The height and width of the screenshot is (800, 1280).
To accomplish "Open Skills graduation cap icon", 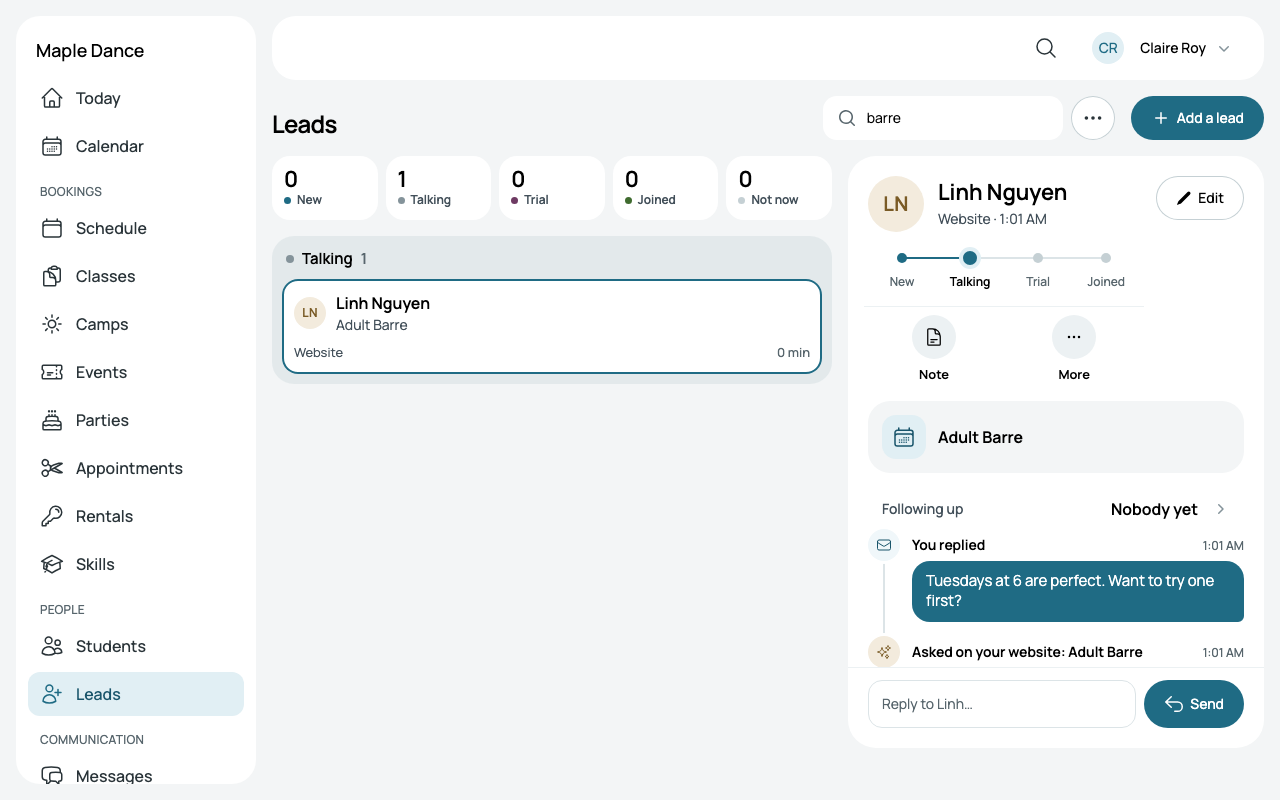I will (x=52, y=564).
